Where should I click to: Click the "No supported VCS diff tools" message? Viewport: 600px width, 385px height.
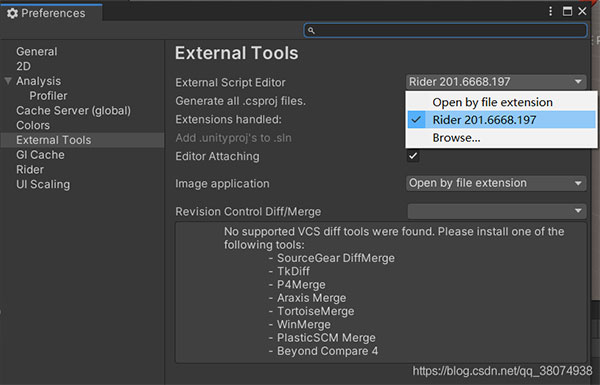click(394, 238)
